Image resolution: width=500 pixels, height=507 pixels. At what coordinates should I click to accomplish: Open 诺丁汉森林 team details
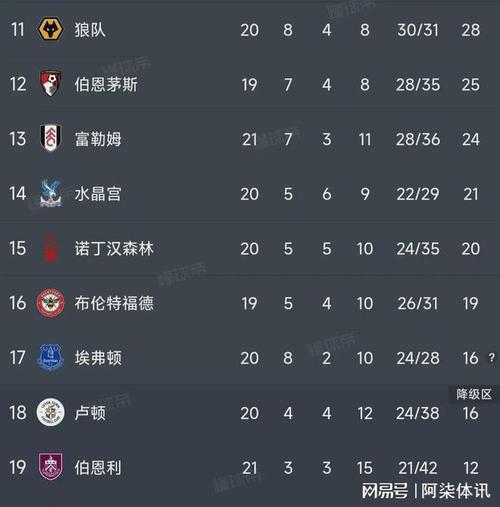coord(114,248)
